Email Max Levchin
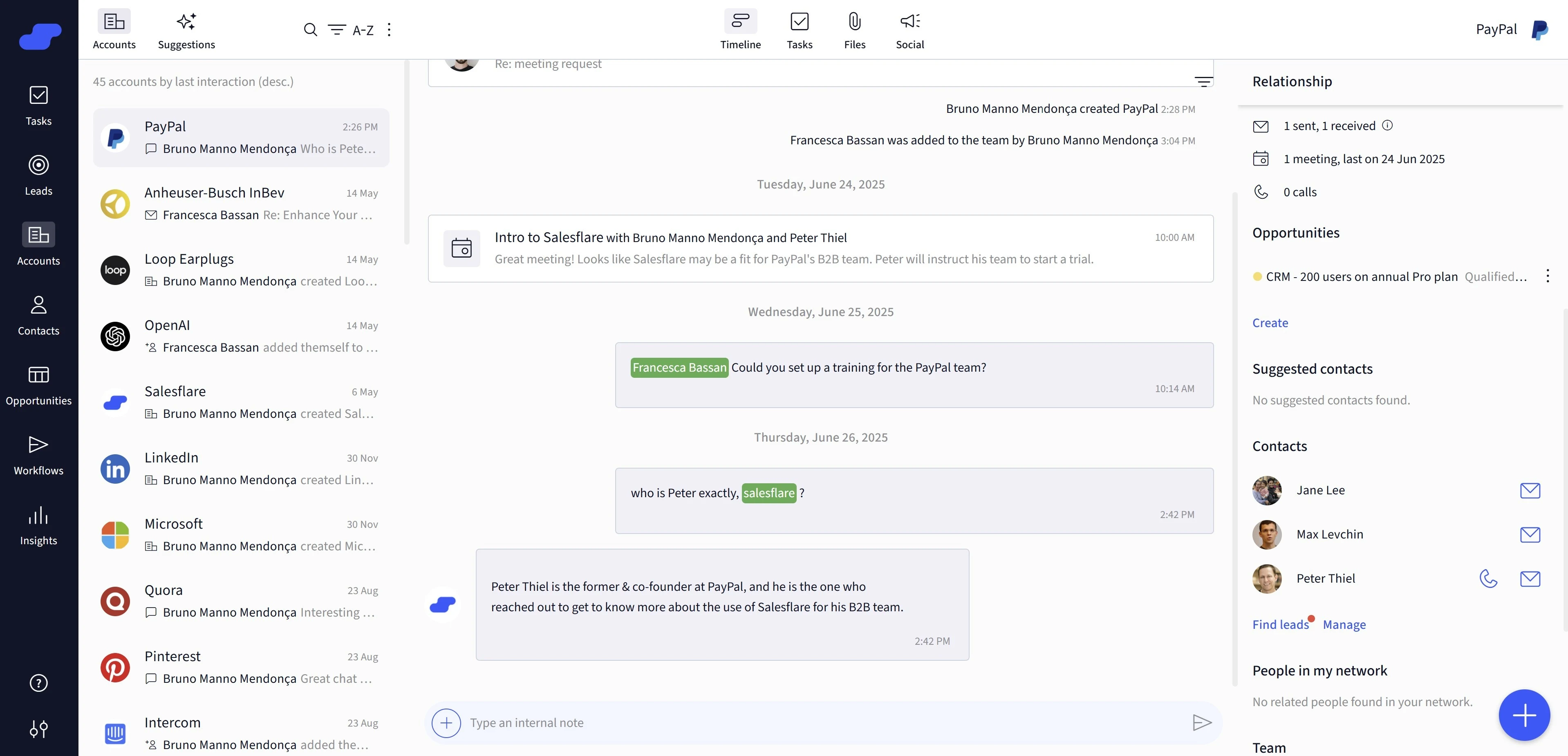Screen dimensions: 1568x756 click(x=1530, y=534)
